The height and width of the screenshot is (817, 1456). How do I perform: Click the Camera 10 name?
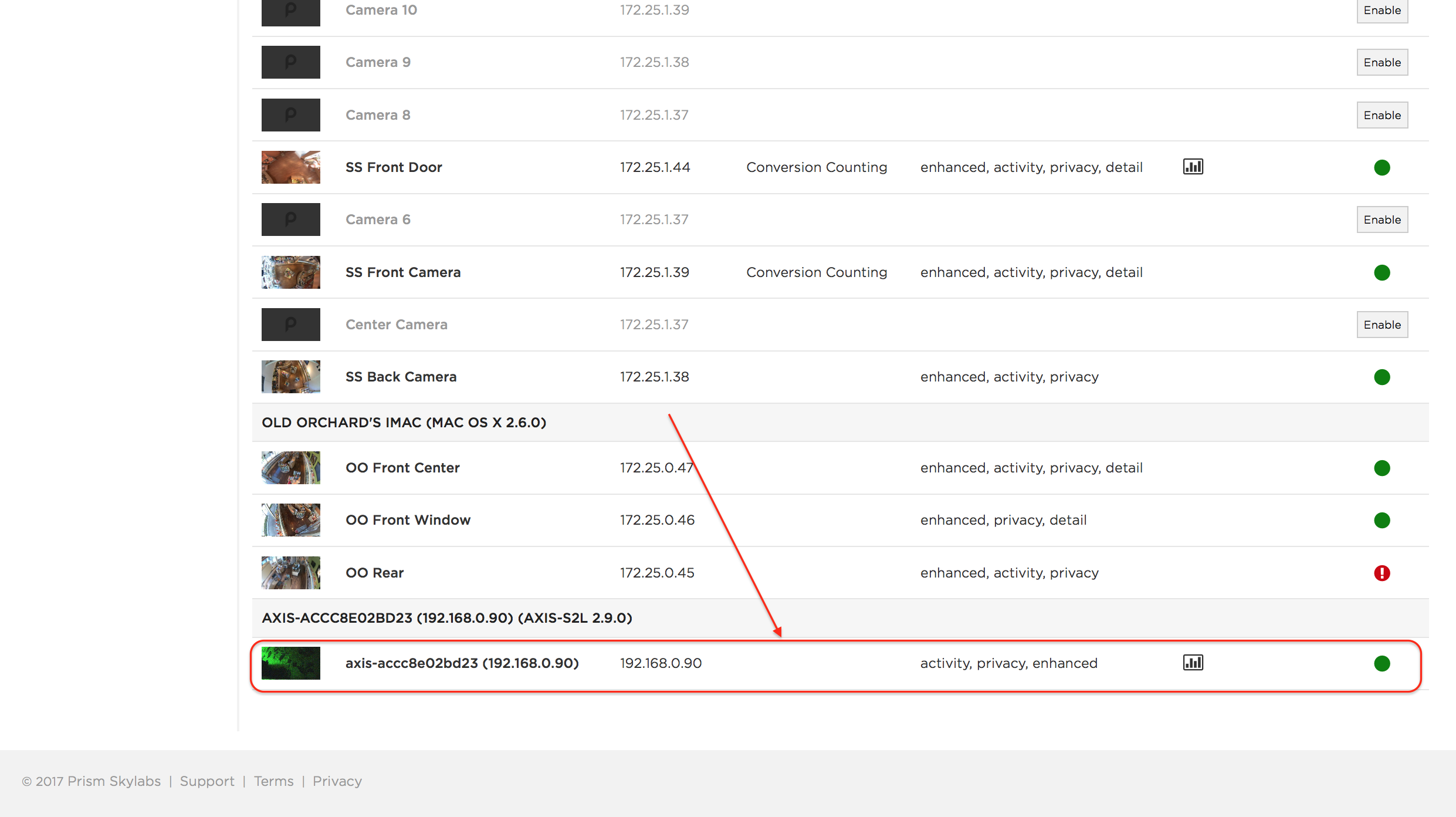tap(381, 10)
